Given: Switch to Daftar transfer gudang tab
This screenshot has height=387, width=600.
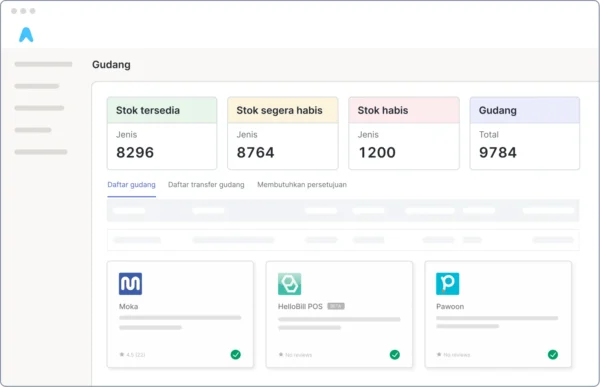Looking at the screenshot, I should click(x=206, y=185).
